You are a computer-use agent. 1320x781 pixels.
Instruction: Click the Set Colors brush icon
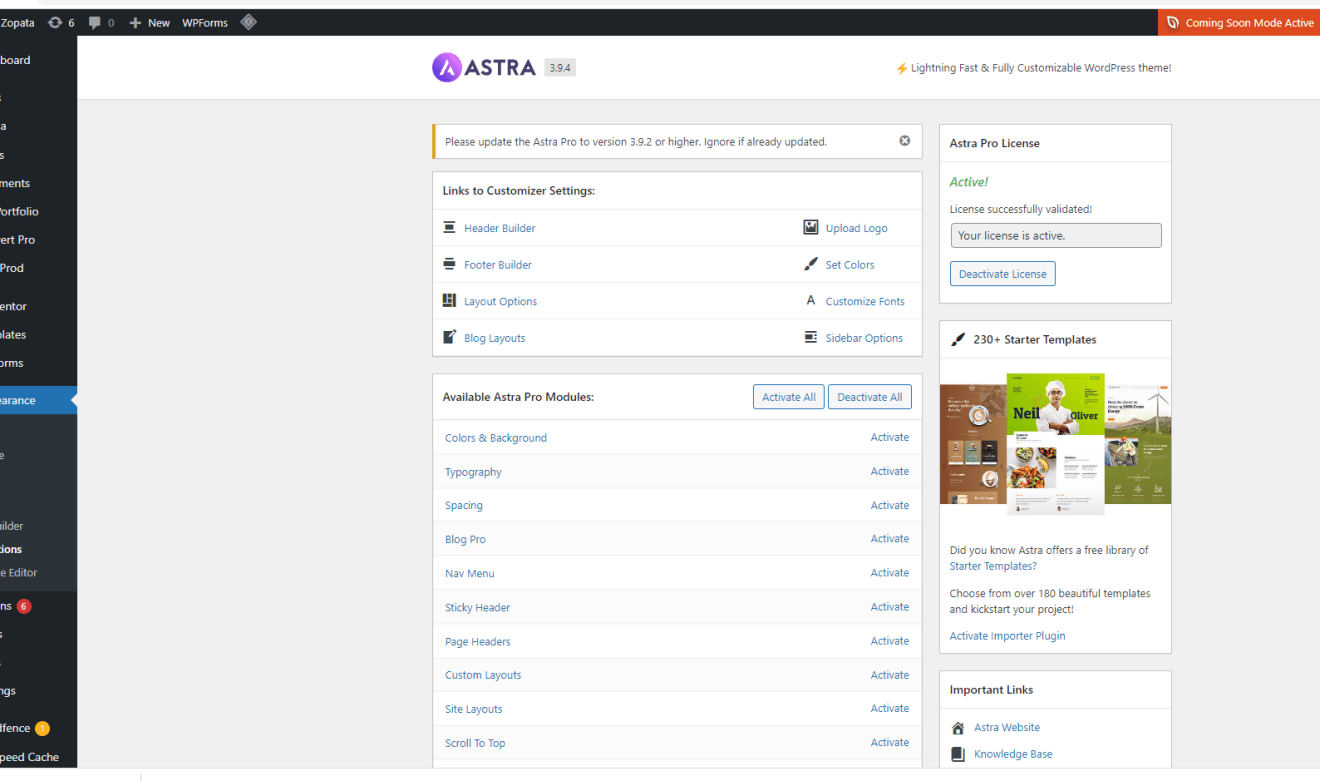click(811, 265)
